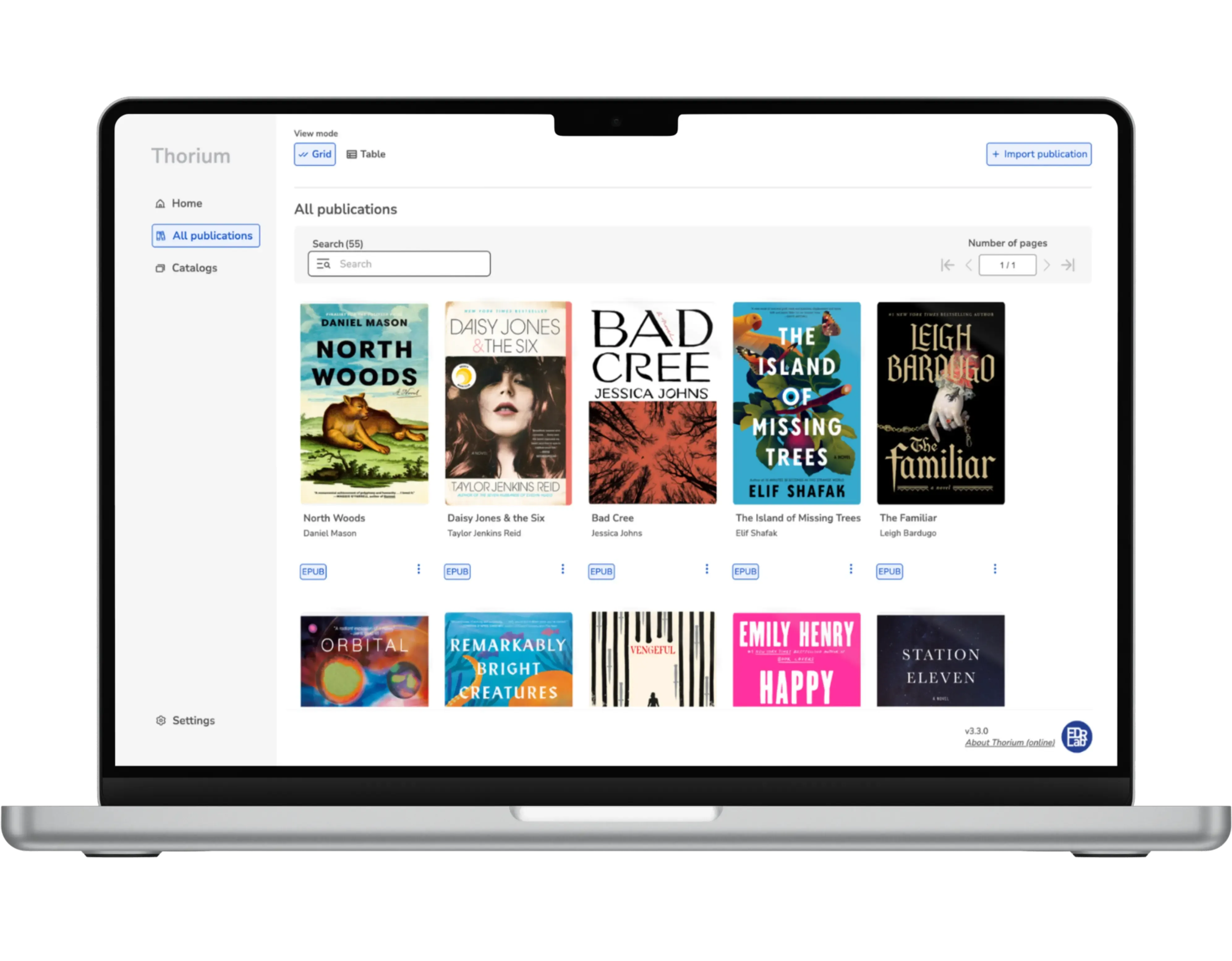
Task: Click the EDRLab logo icon
Action: click(x=1076, y=736)
